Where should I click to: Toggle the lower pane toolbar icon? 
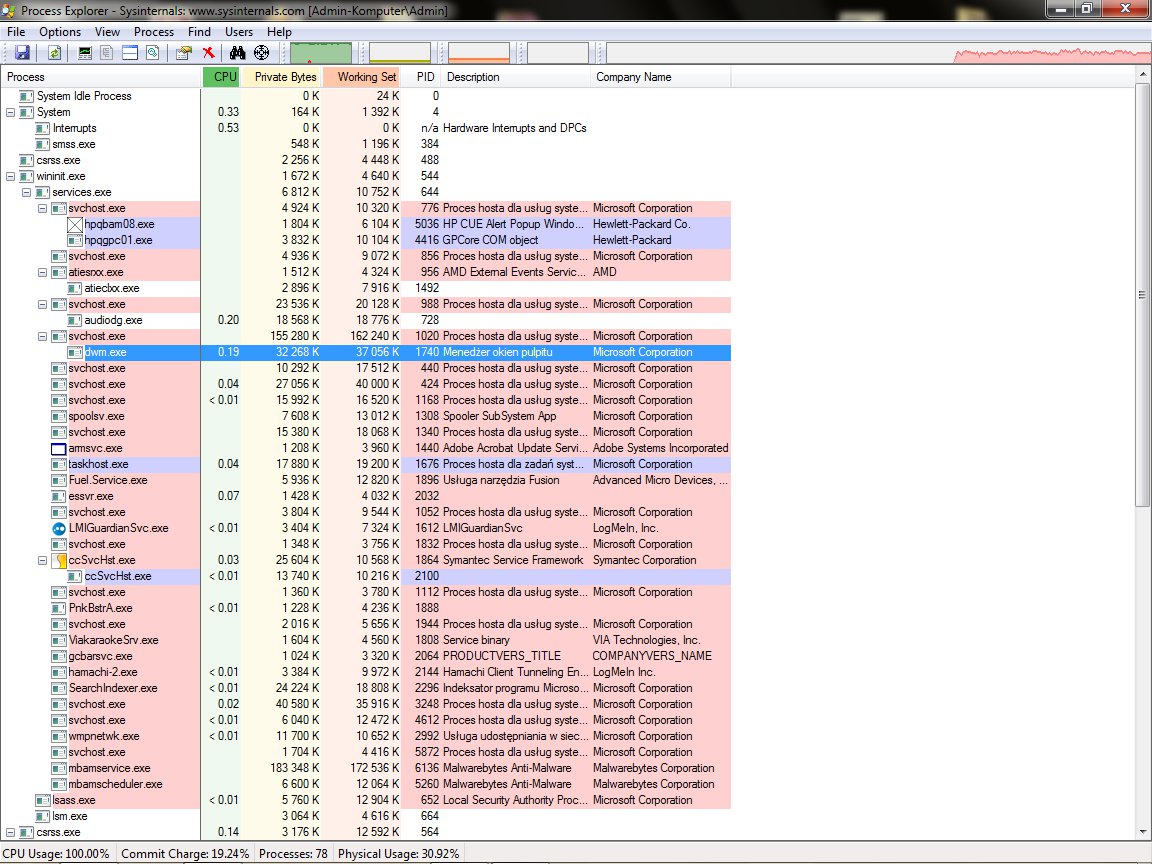point(130,53)
